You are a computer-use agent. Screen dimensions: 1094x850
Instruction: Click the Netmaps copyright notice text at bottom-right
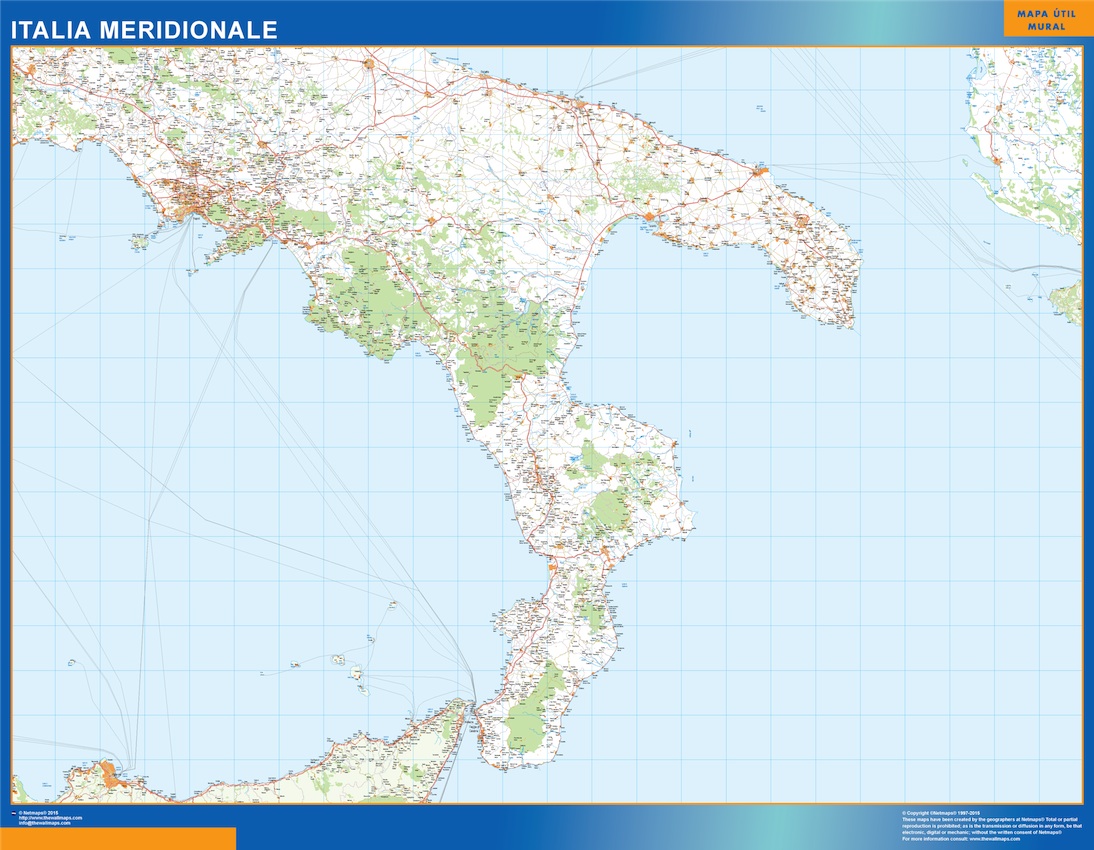tap(990, 822)
